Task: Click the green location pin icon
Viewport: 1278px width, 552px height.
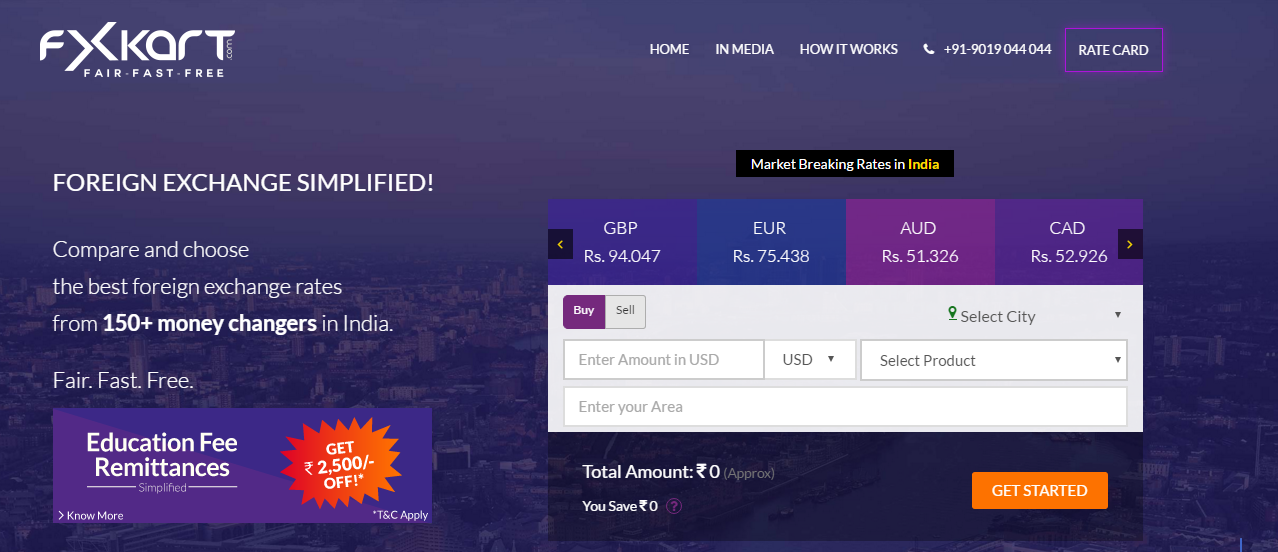Action: (x=953, y=314)
